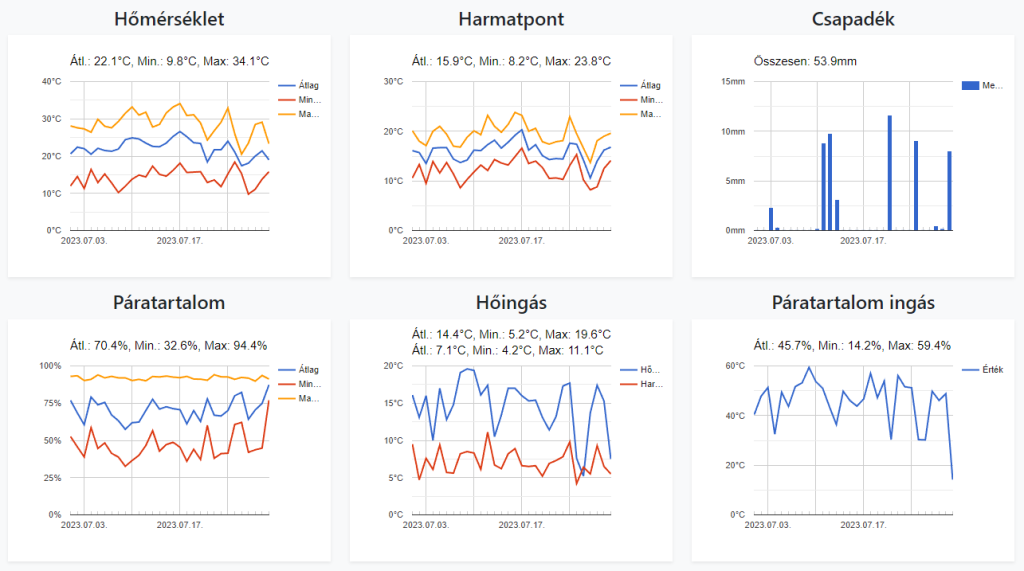Viewport: 1024px width, 571px height.
Task: Click the Hőmérséklet chart heading
Action: (169, 19)
